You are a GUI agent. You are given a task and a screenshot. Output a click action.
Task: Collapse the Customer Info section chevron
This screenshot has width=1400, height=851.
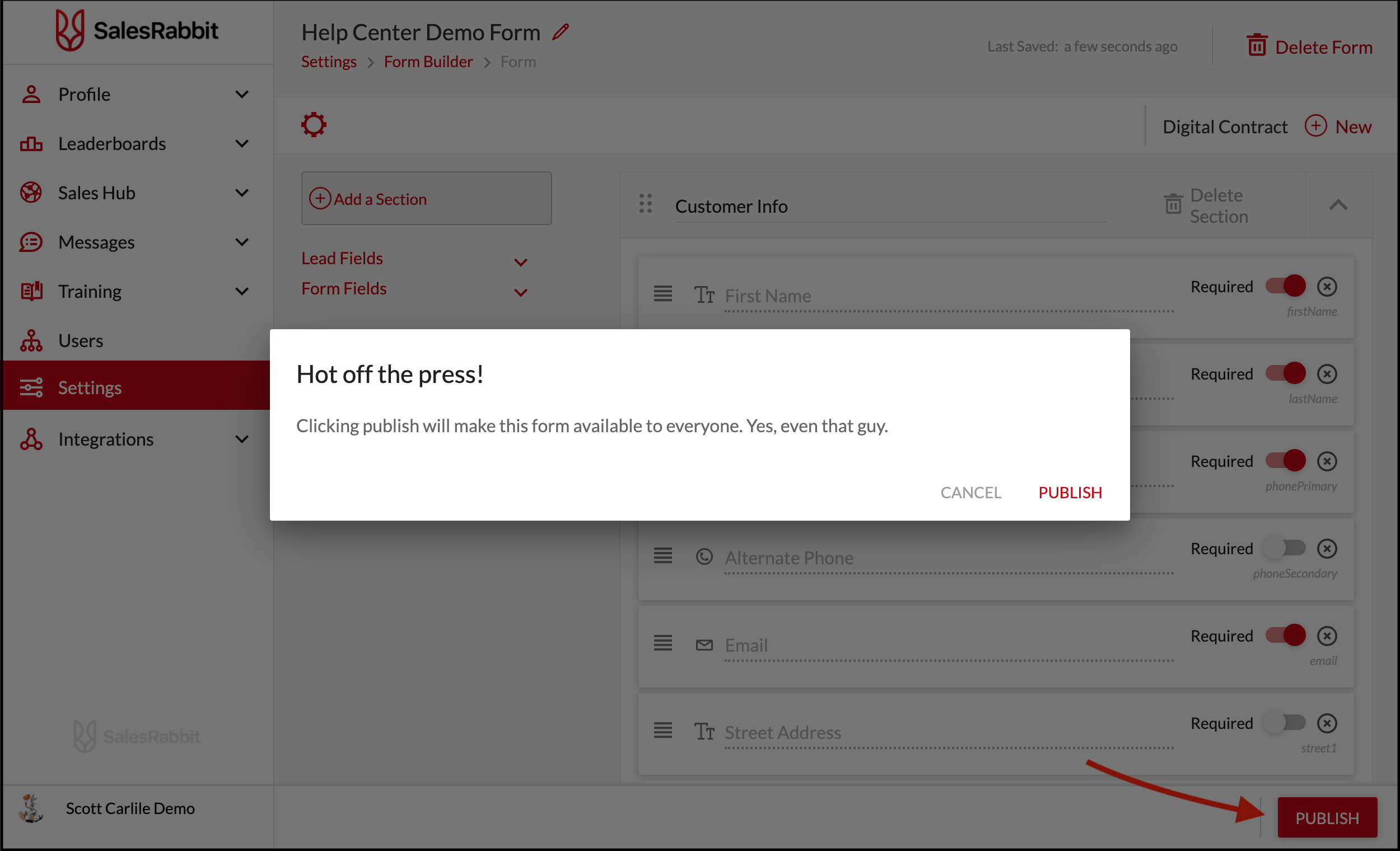pyautogui.click(x=1338, y=205)
